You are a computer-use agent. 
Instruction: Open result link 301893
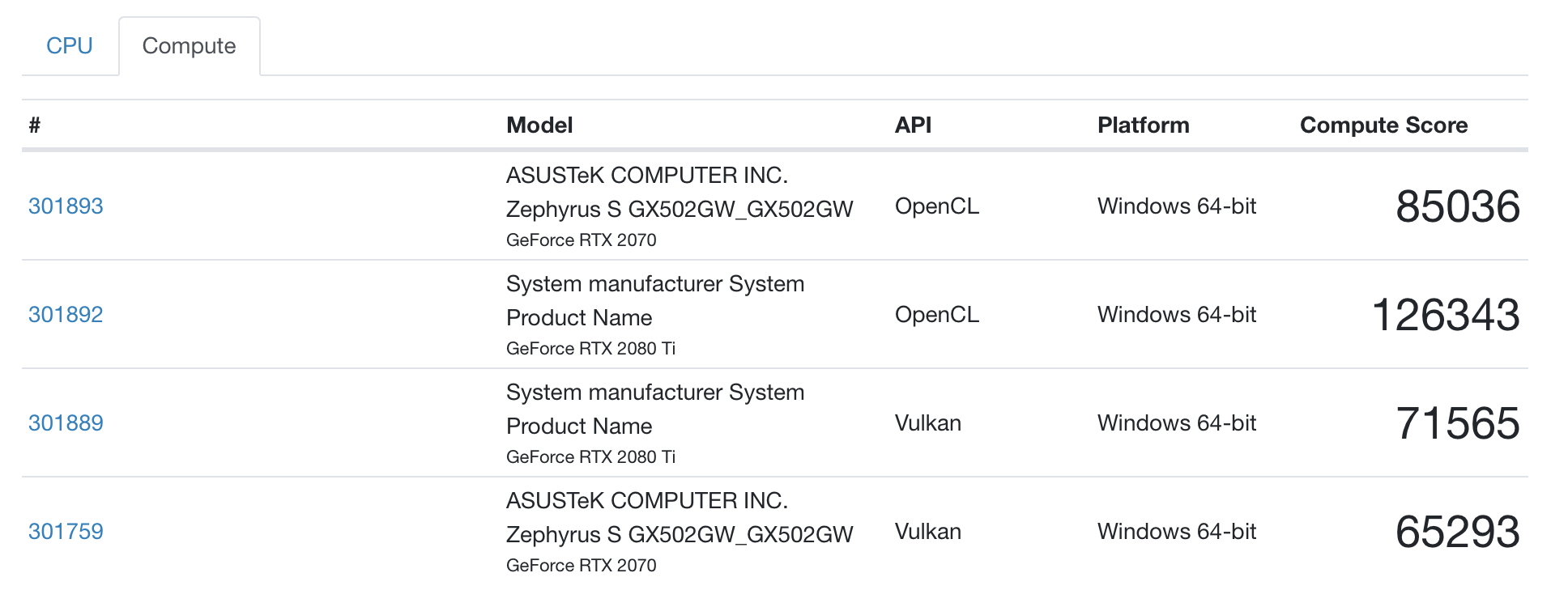(x=66, y=206)
